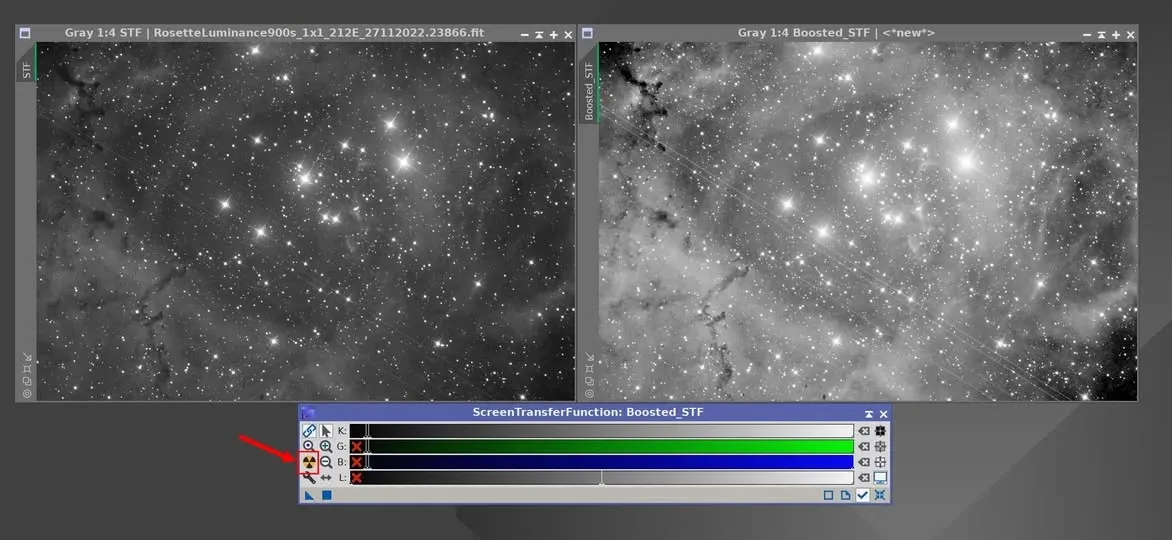This screenshot has height=540, width=1172.
Task: Click the blue Apply Global square icon
Action: coord(327,495)
